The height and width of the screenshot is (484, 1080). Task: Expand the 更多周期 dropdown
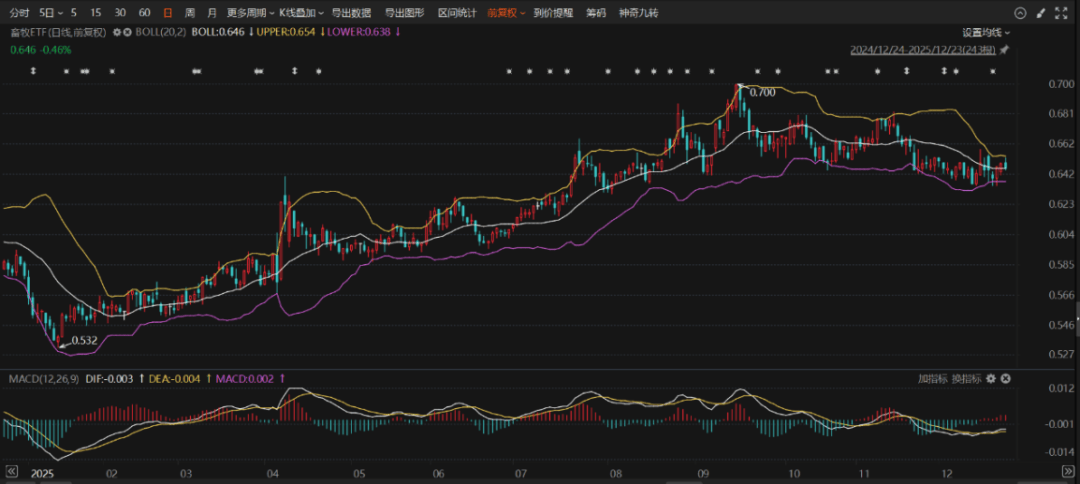click(250, 13)
